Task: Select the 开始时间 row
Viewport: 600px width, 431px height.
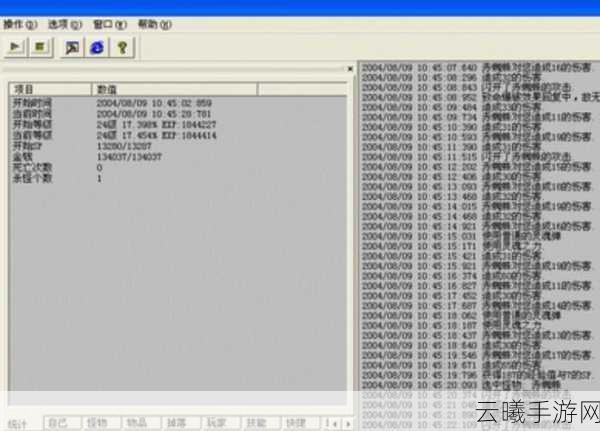Action: tap(178, 103)
